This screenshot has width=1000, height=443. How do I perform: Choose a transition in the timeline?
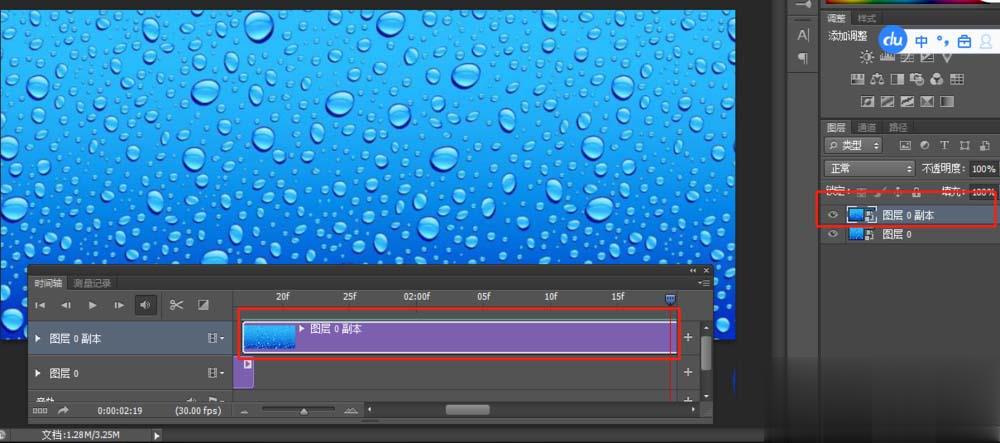coord(203,305)
